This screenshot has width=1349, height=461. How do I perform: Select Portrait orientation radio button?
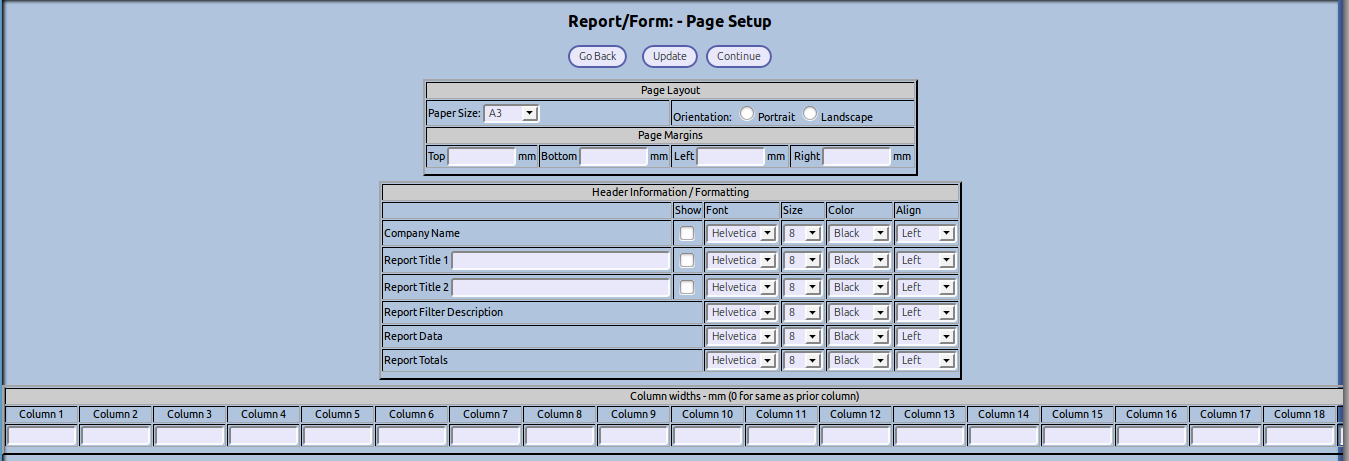click(x=747, y=114)
